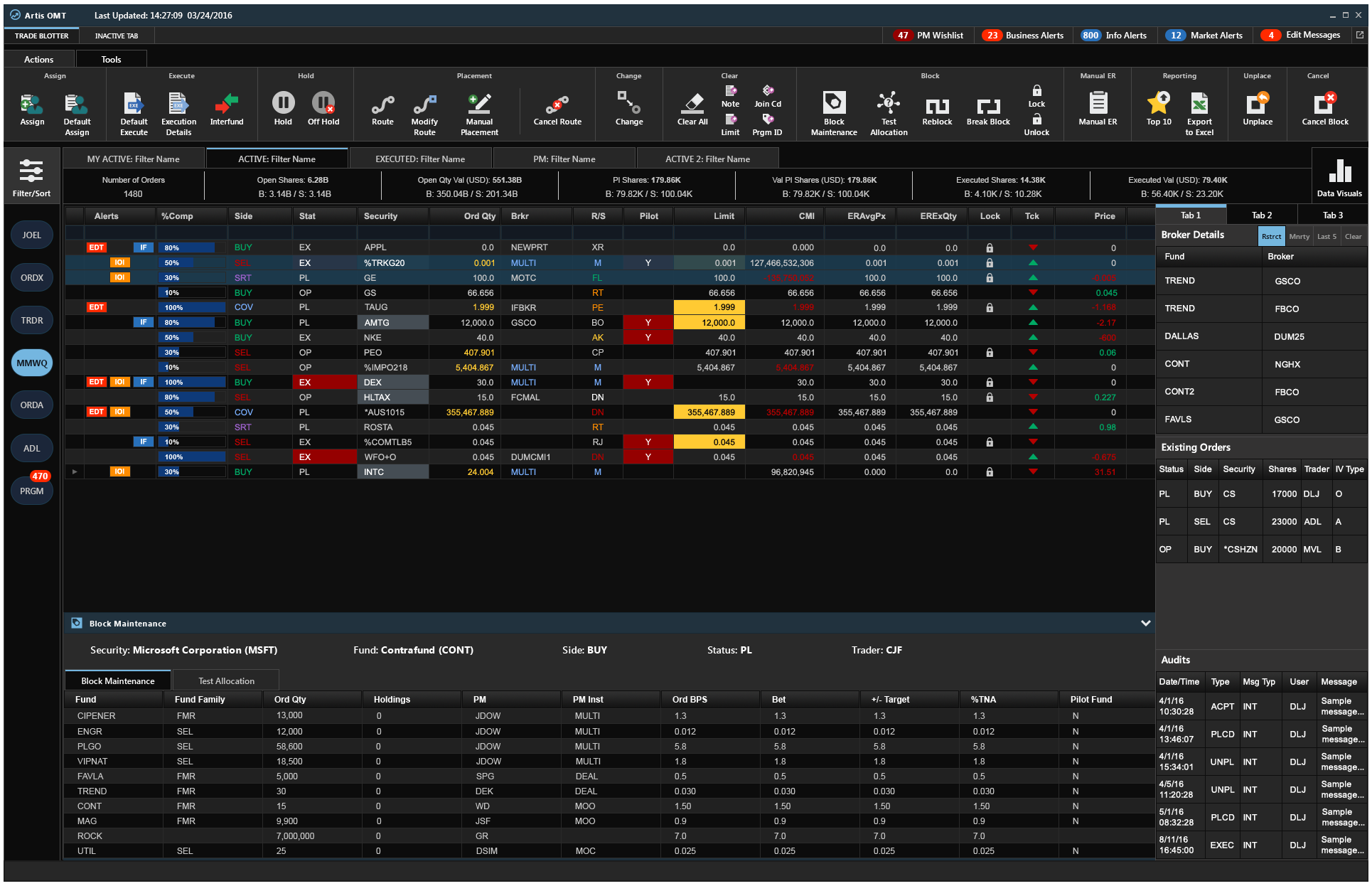Image resolution: width=1372 pixels, height=886 pixels.
Task: Select the MMWQ trader bubble
Action: [32, 363]
